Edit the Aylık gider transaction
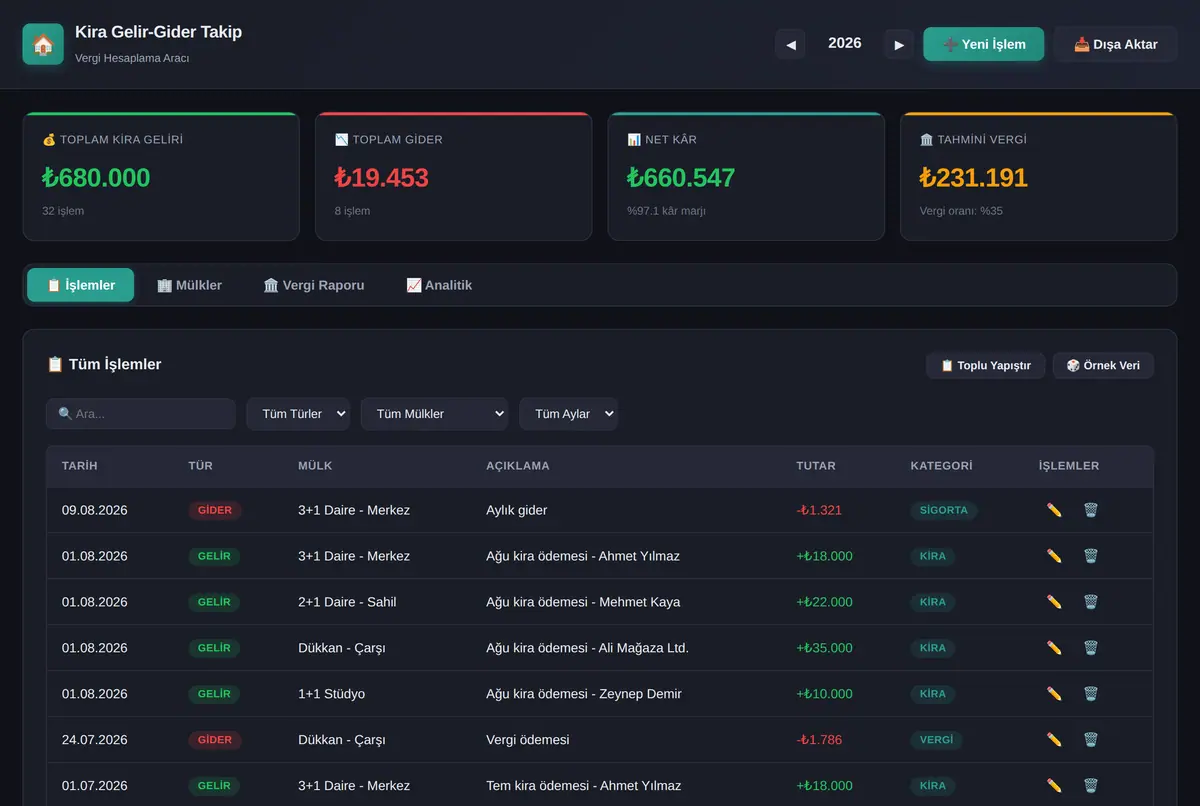The image size is (1200, 806). 1054,510
